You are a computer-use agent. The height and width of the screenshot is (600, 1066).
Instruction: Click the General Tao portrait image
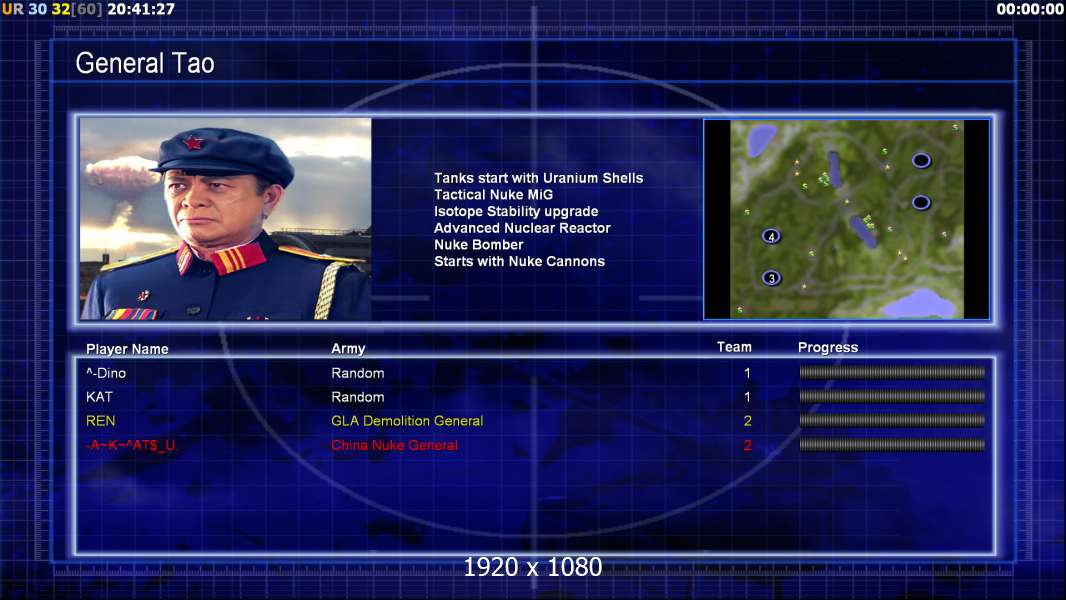226,219
